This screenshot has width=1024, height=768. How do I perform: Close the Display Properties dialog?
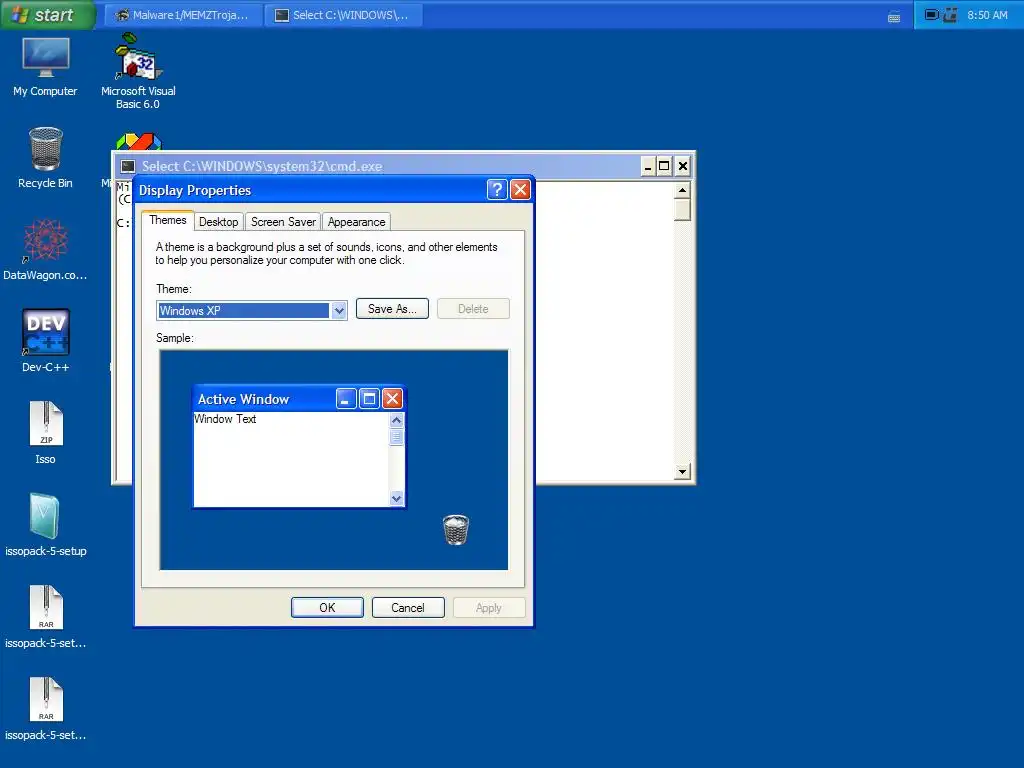pyautogui.click(x=520, y=189)
